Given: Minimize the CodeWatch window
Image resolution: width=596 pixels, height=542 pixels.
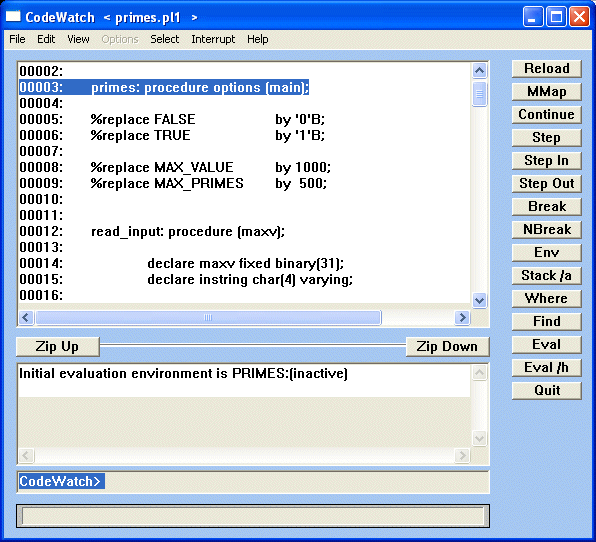Looking at the screenshot, I should coord(532,17).
